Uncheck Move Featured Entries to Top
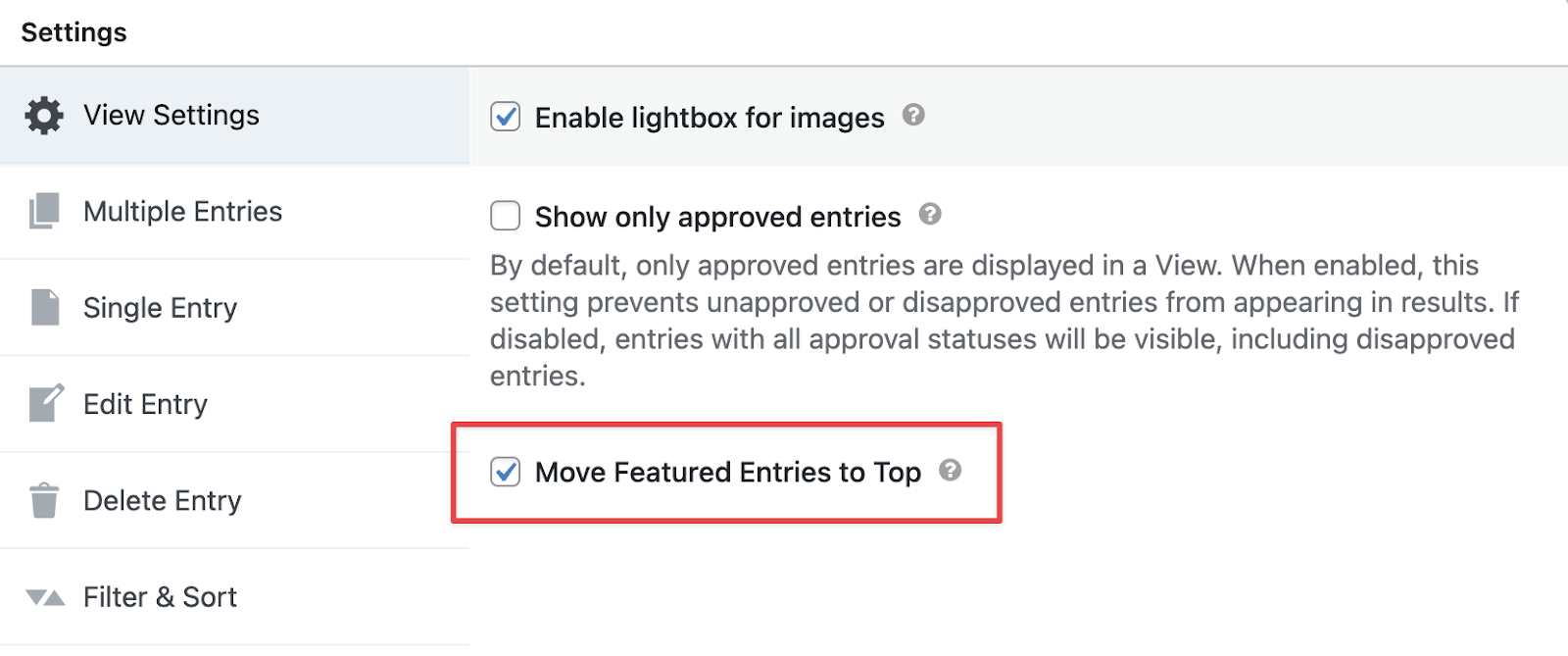Viewport: 1568px width, 656px height. [506, 472]
